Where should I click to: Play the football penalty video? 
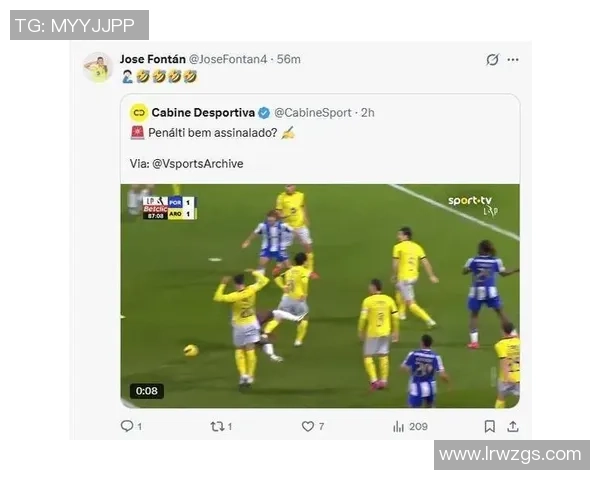[x=320, y=295]
